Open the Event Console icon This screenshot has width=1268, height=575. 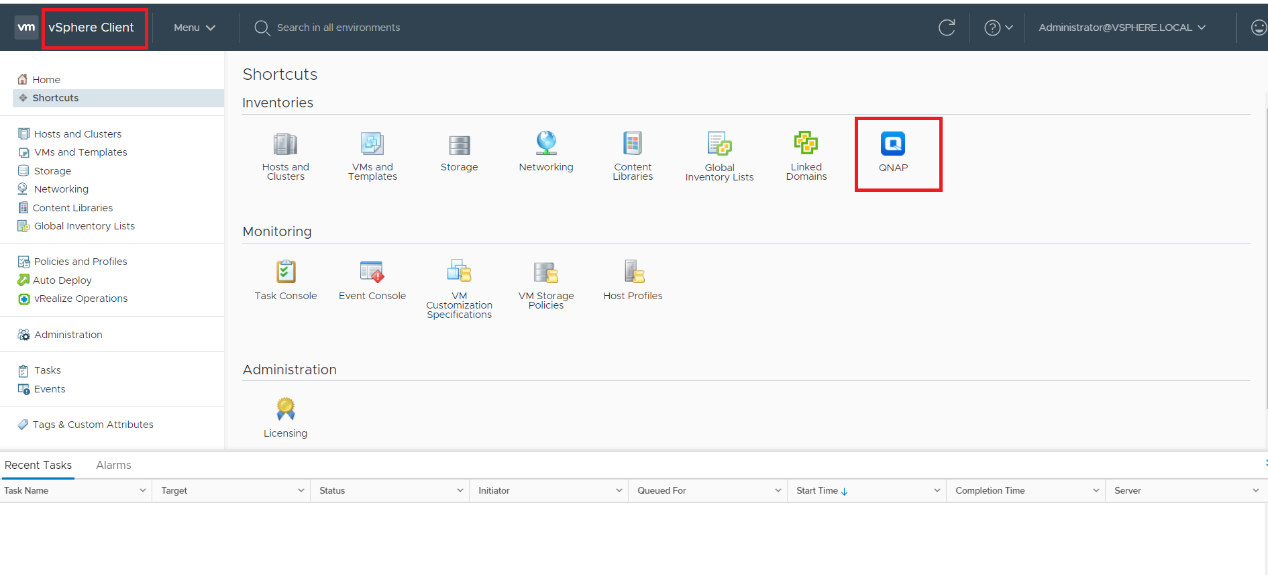[x=372, y=272]
